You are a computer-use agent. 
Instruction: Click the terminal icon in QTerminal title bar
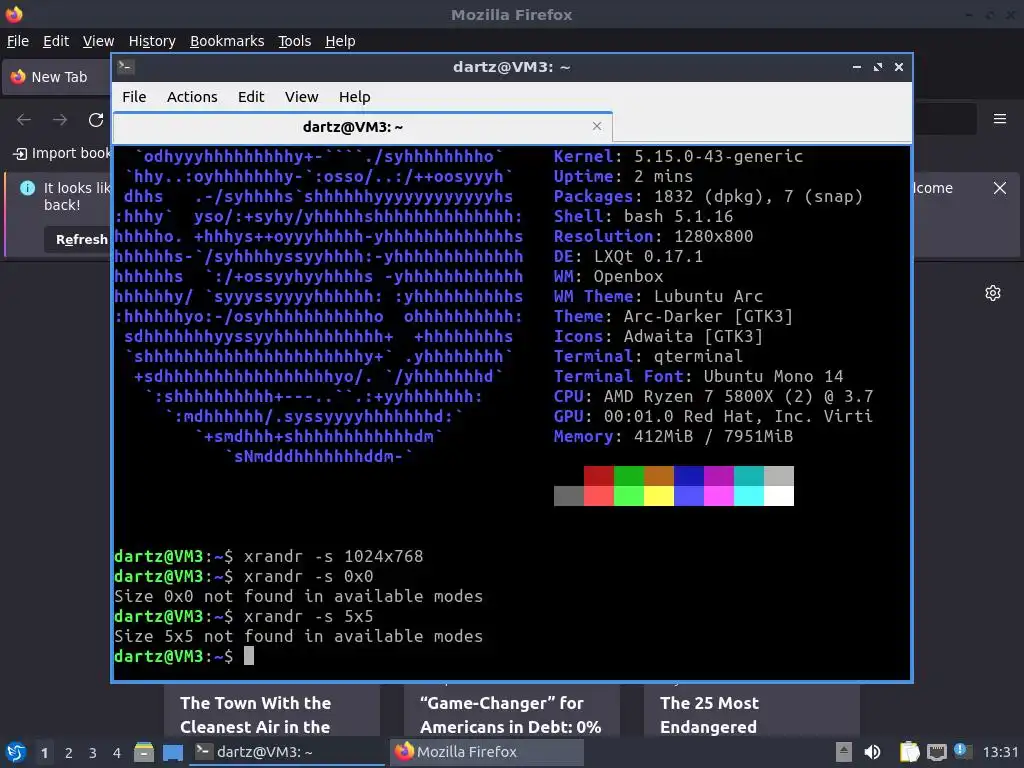point(126,67)
